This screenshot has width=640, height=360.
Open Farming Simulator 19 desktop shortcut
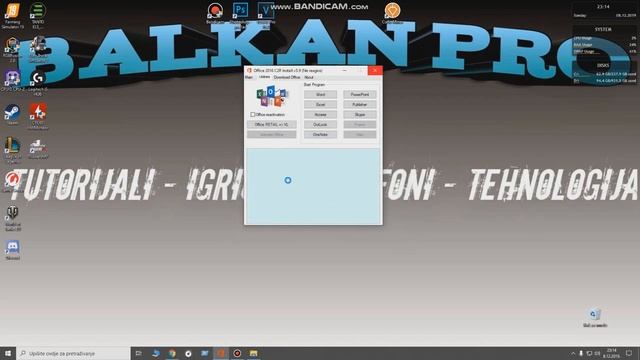(13, 16)
